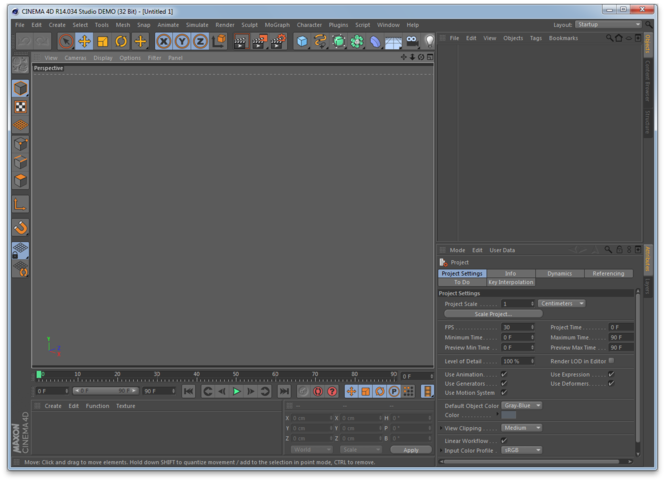This screenshot has width=665, height=481.
Task: Open Default Object Color dropdown
Action: pos(522,405)
